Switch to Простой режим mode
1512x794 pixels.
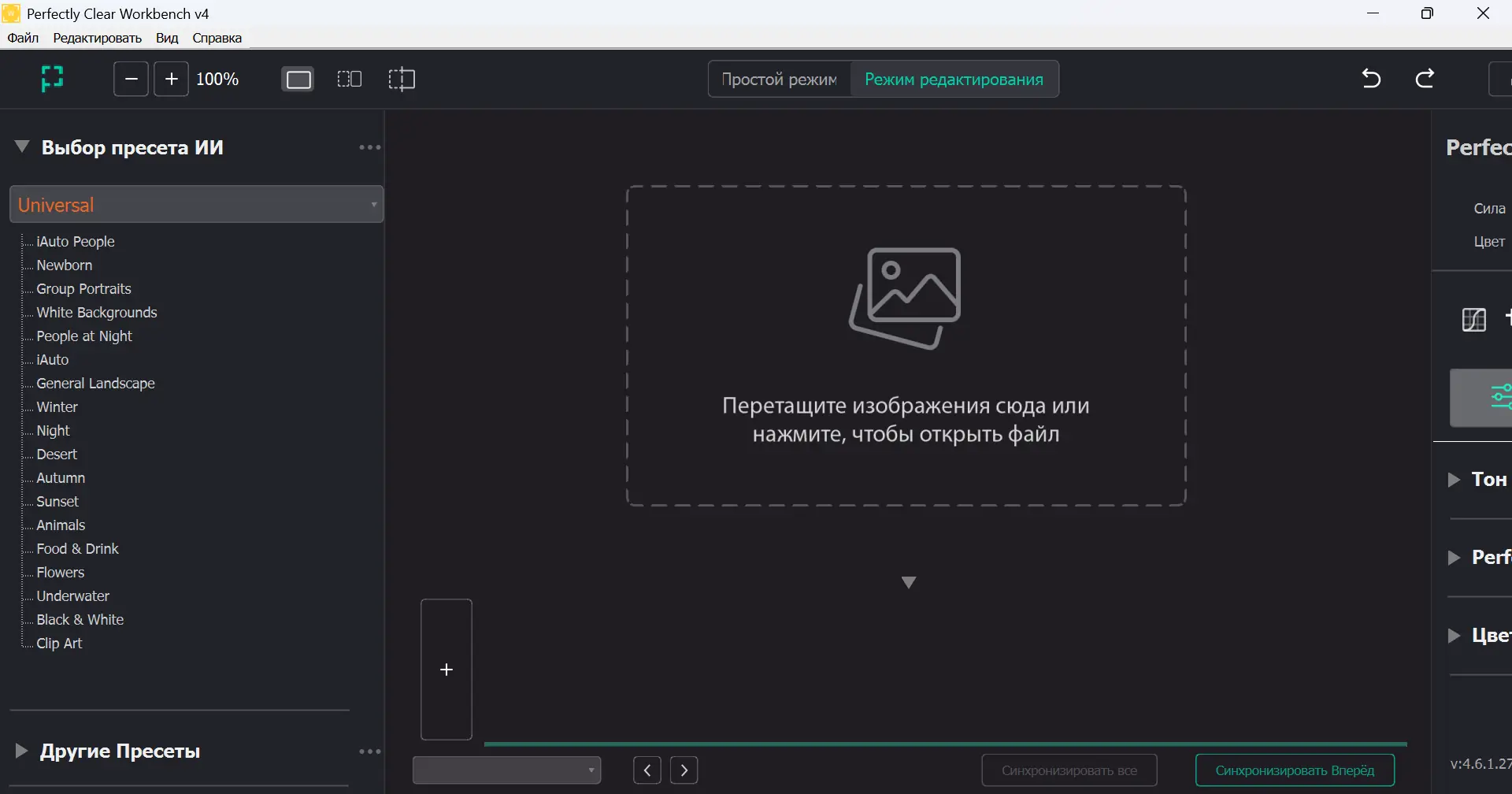778,79
